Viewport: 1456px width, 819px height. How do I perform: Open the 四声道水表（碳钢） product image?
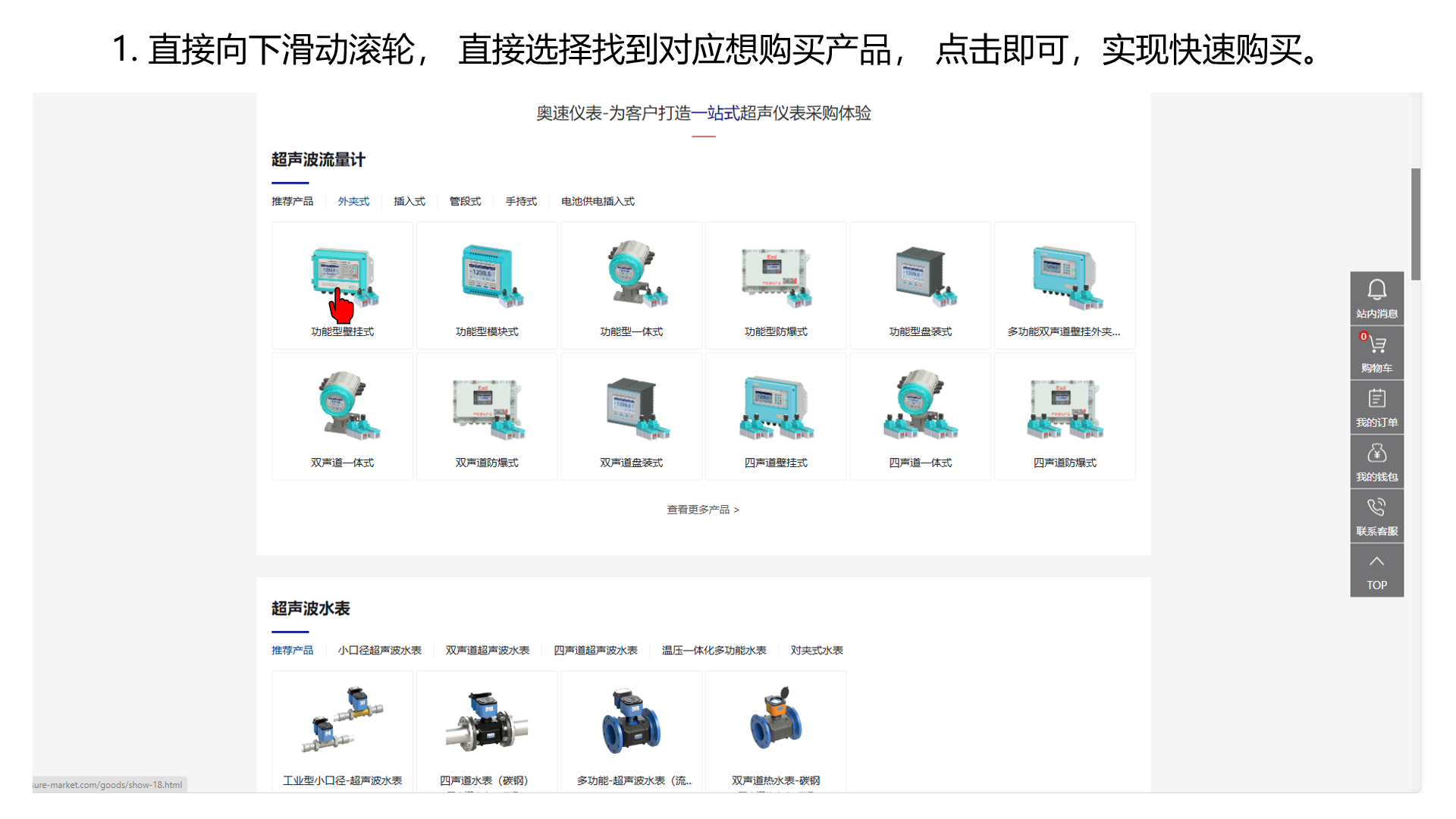[487, 720]
